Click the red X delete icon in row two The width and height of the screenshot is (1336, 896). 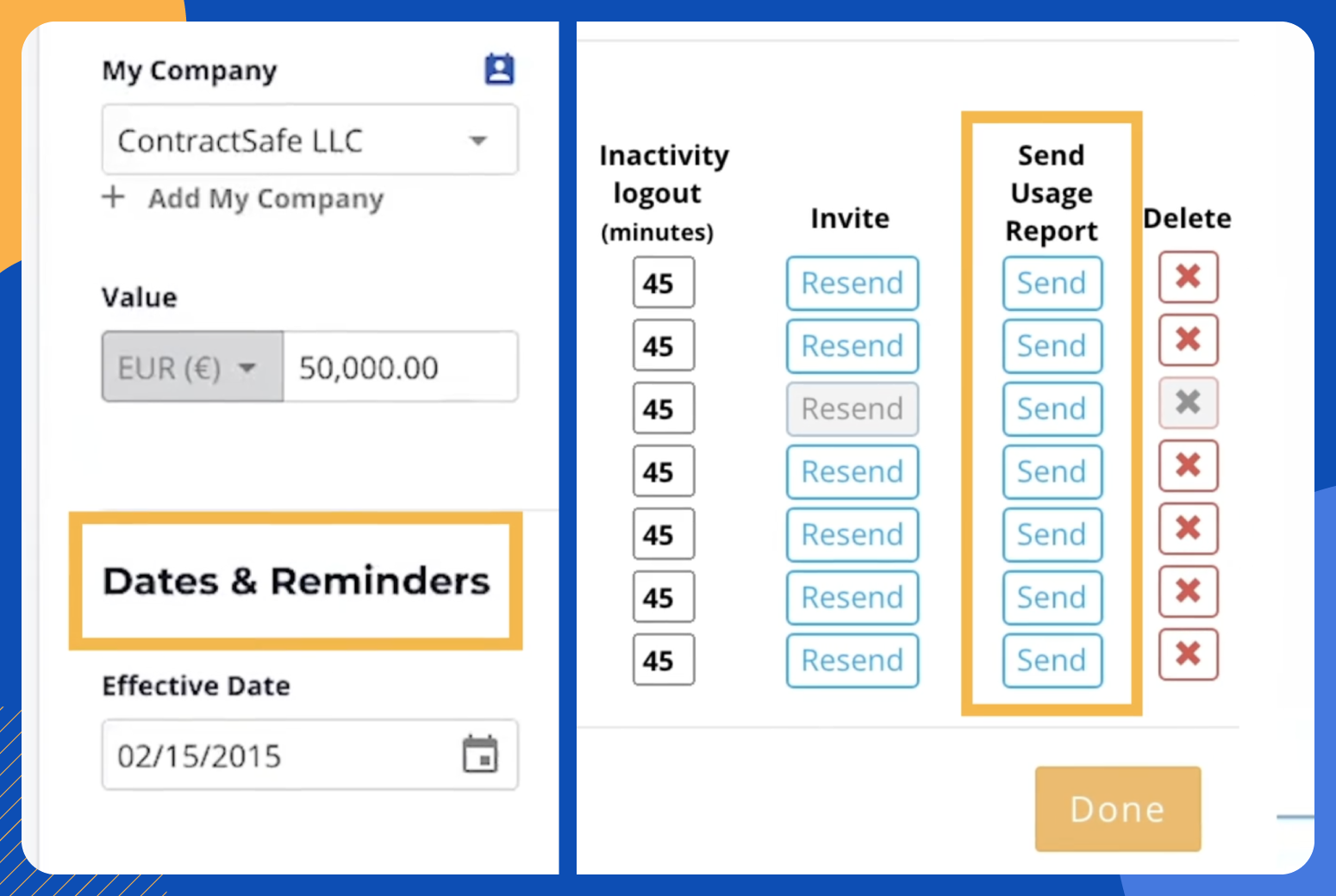[x=1188, y=340]
